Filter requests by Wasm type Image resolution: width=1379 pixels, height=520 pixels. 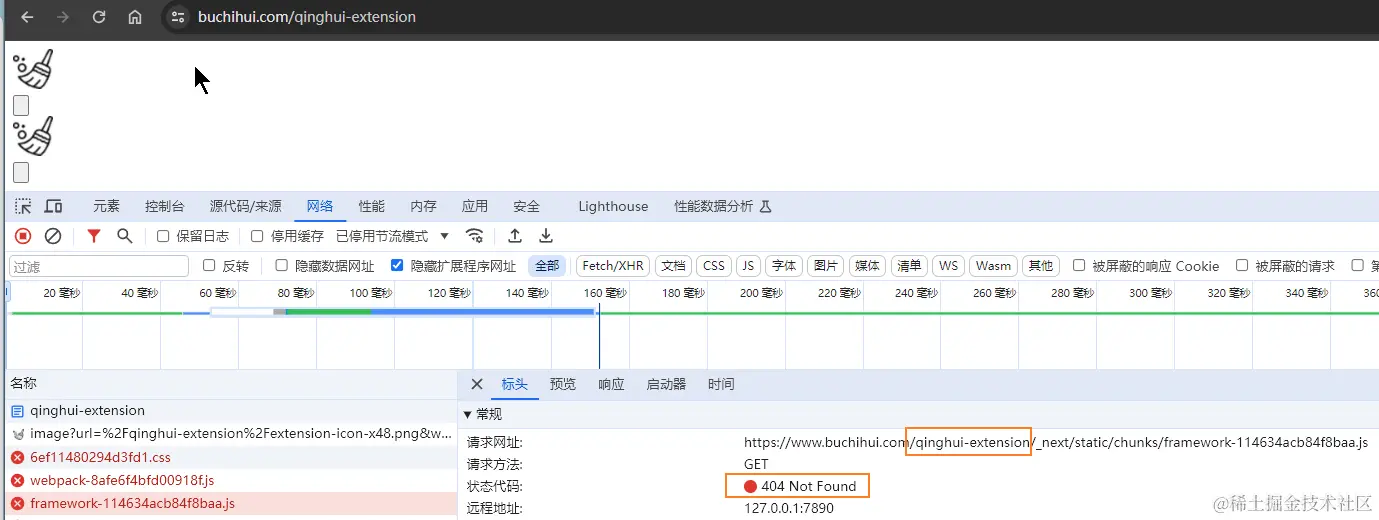pos(993,266)
